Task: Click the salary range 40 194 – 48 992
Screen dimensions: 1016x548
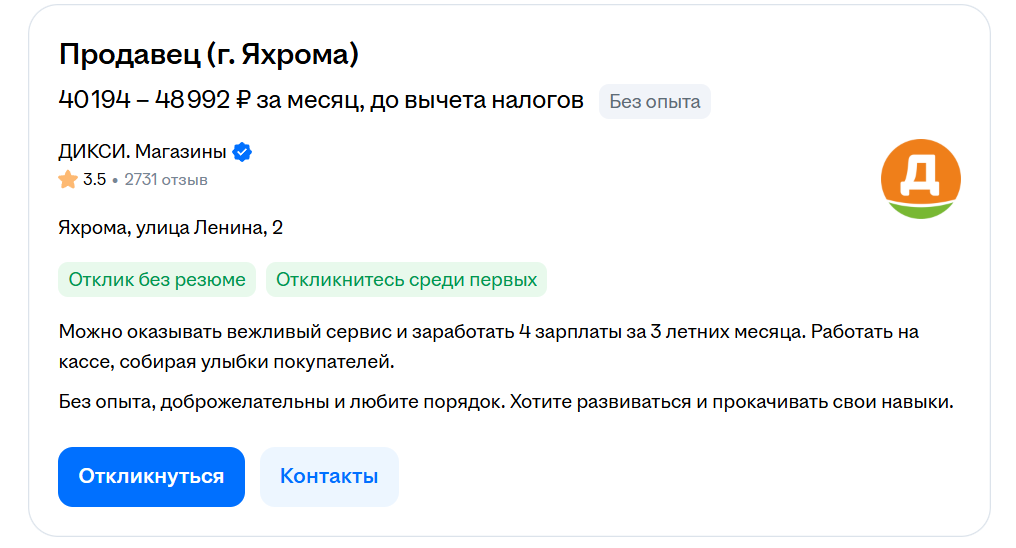Action: [x=144, y=100]
